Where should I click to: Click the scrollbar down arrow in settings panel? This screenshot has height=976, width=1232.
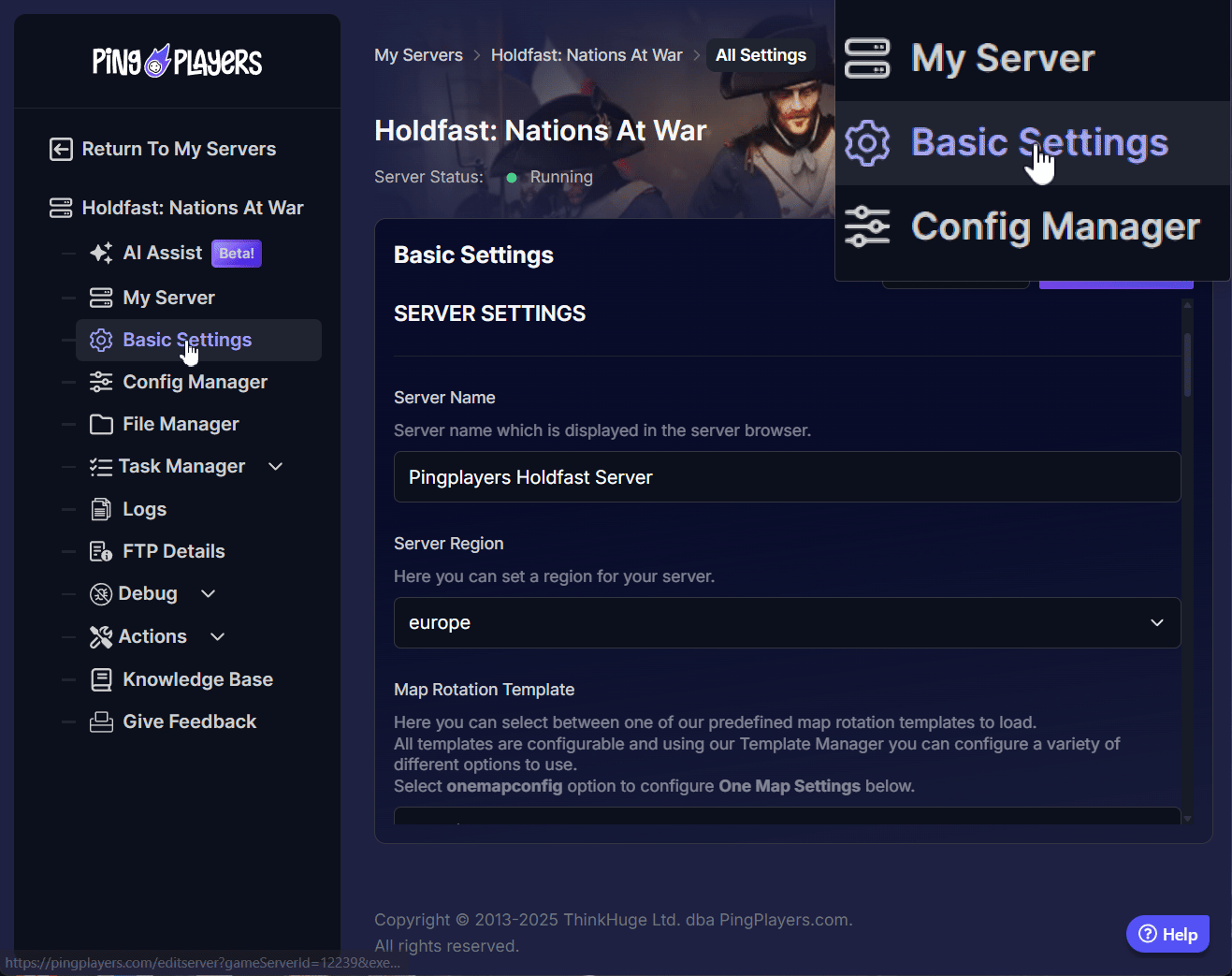(1188, 819)
